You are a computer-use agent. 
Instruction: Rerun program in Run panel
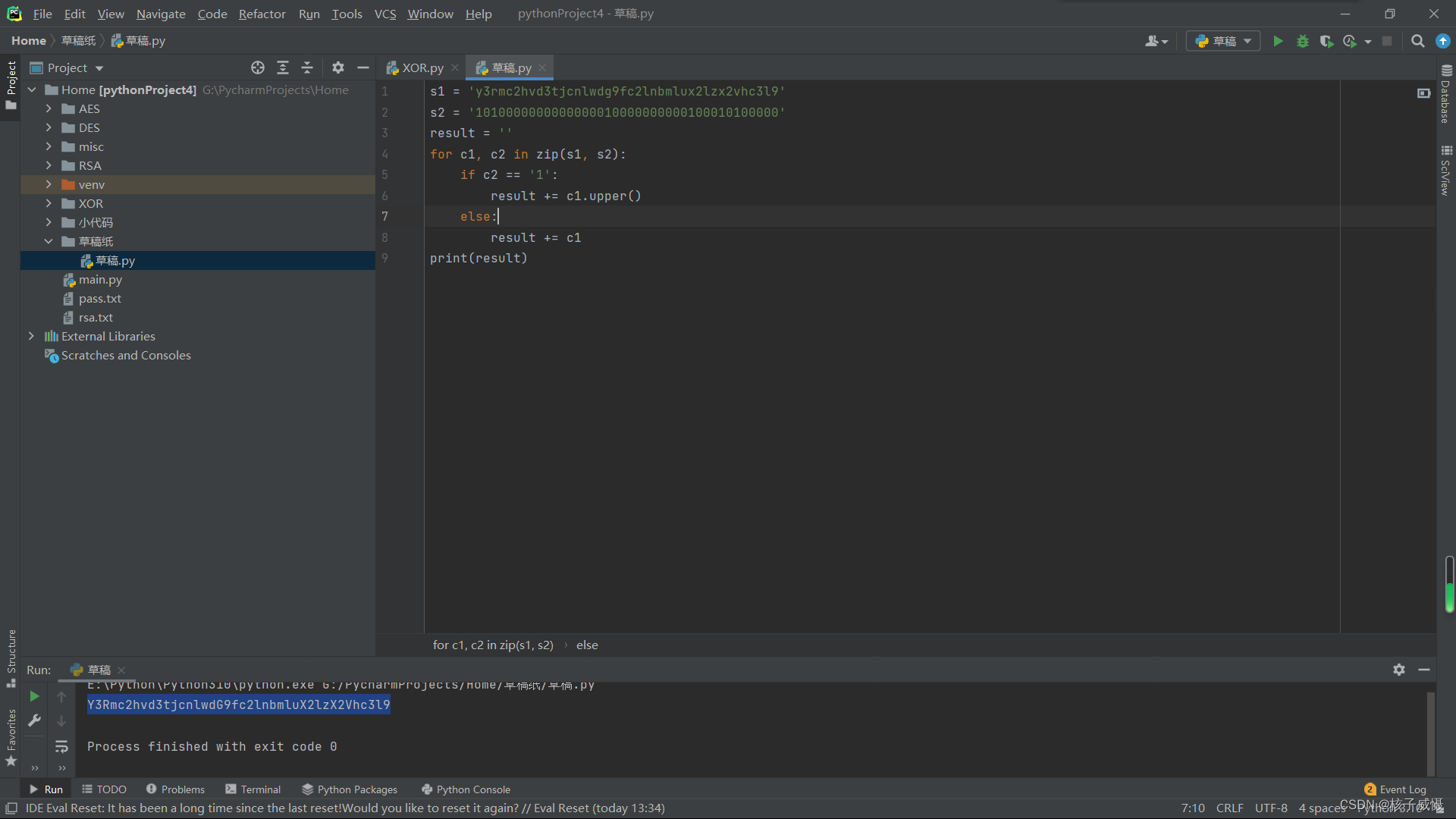pyautogui.click(x=34, y=696)
